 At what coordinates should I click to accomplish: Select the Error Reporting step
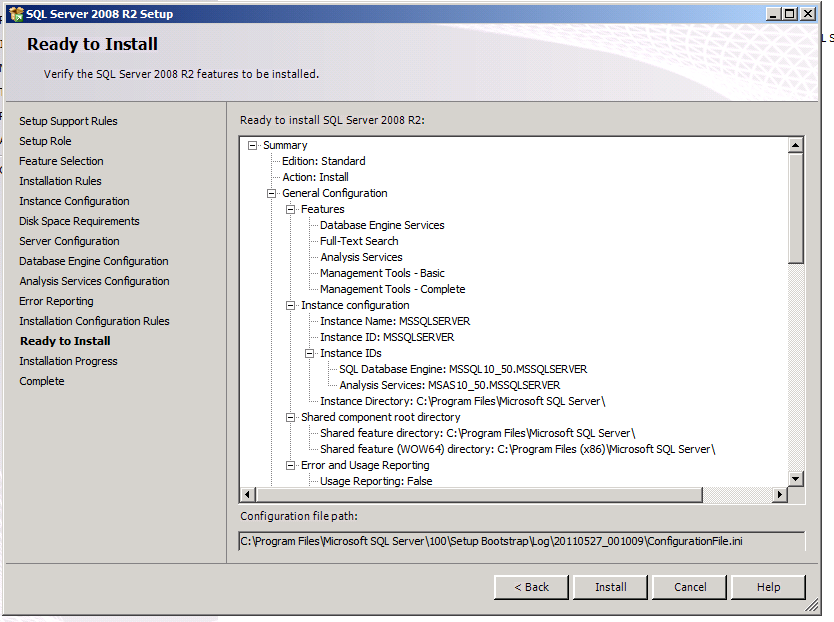(x=56, y=301)
